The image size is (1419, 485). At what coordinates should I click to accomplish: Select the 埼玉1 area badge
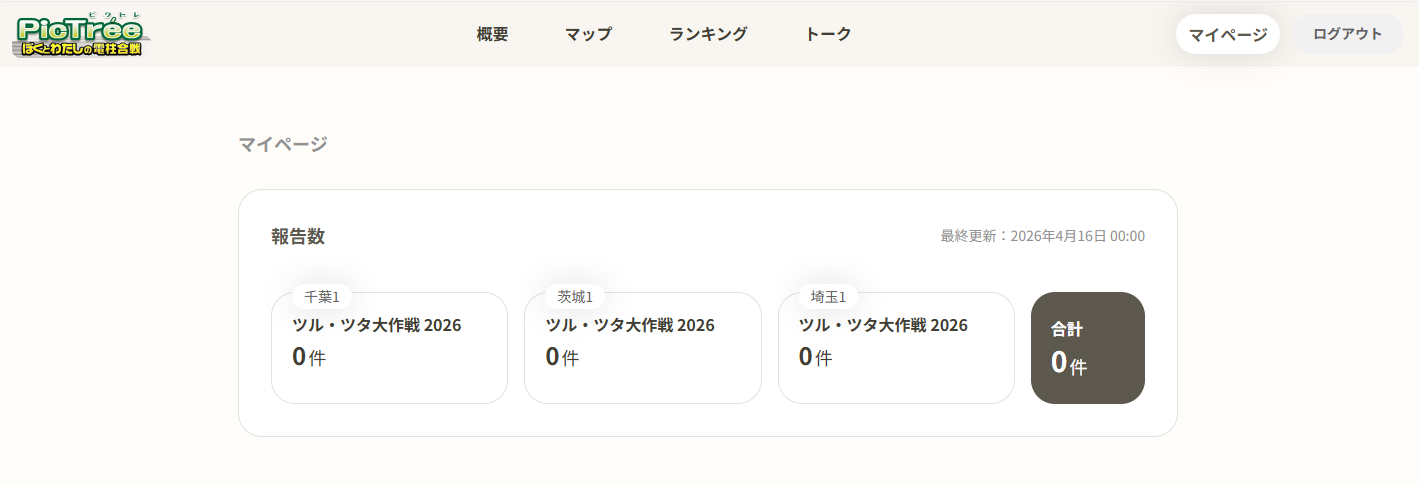(828, 297)
